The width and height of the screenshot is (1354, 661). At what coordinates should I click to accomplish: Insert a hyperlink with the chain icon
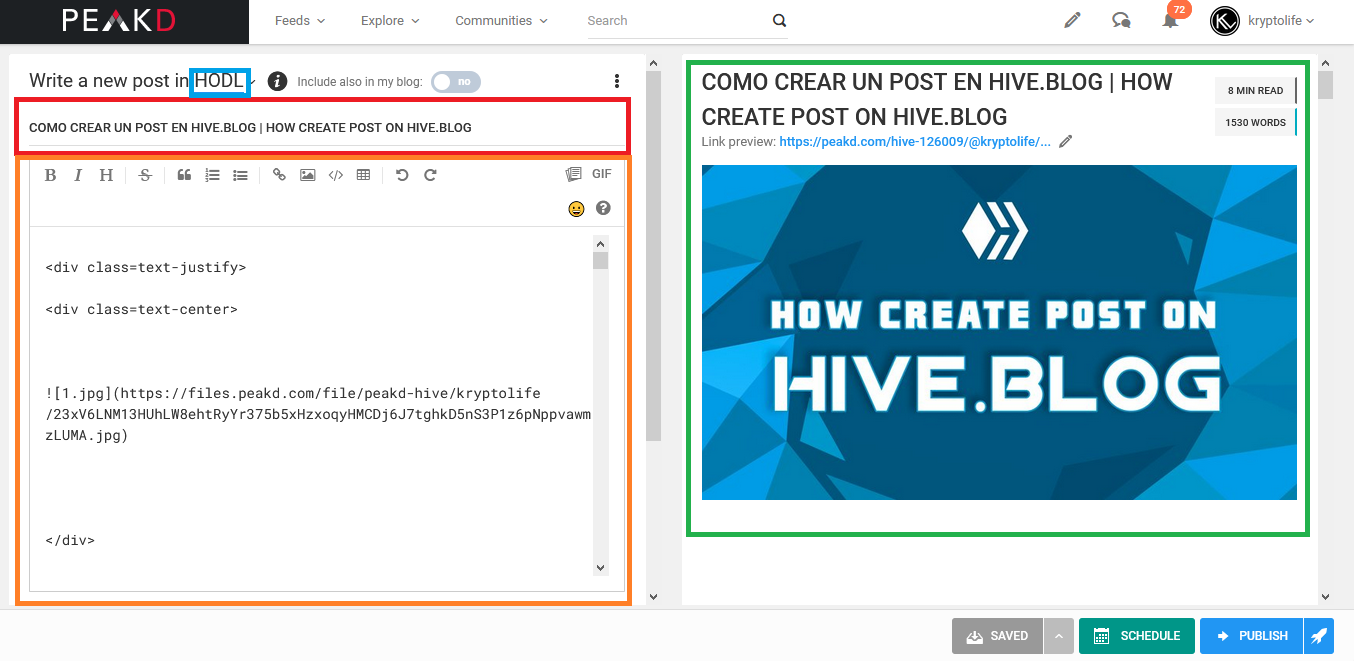click(x=279, y=175)
